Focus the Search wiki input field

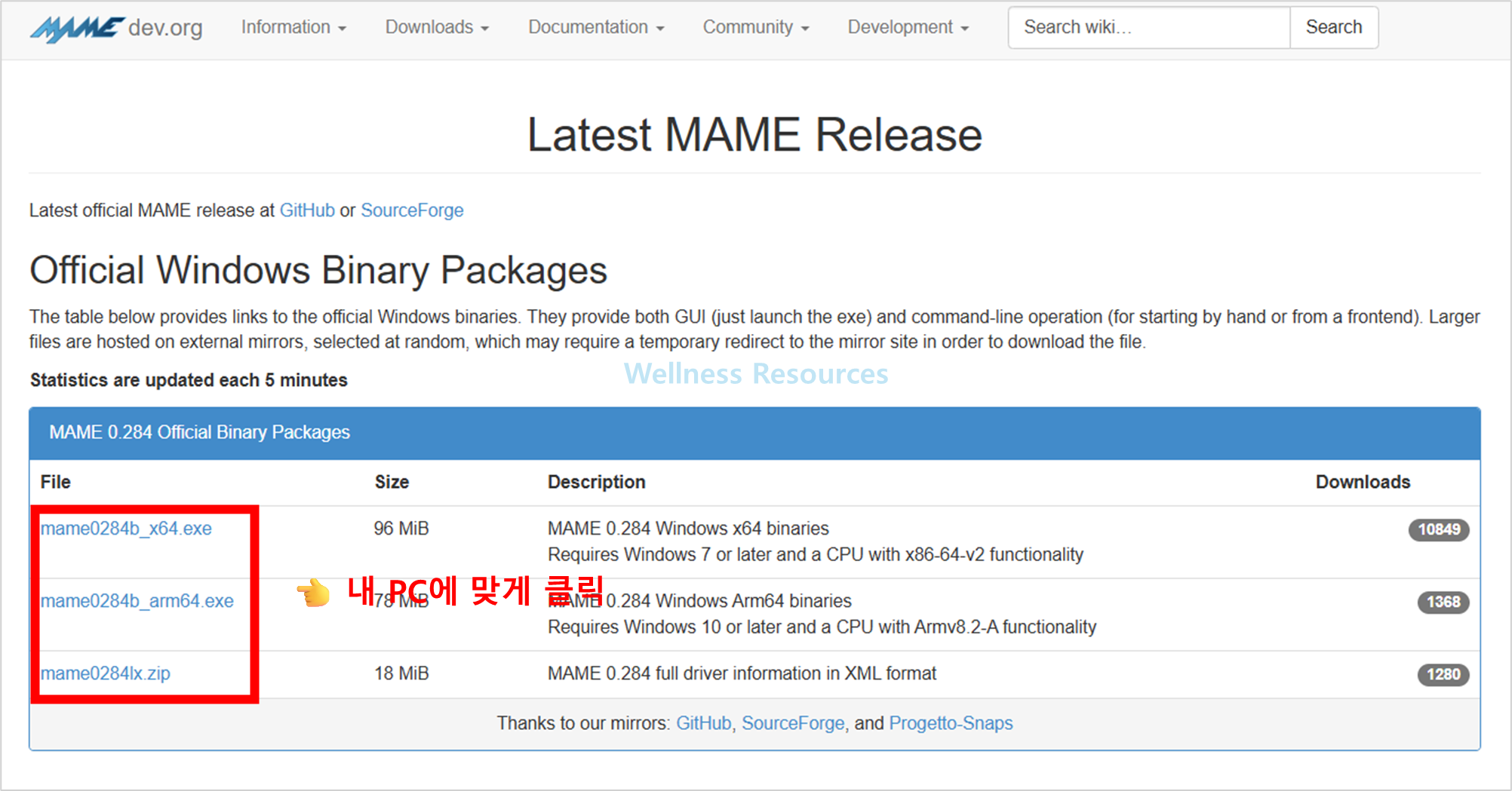1149,27
